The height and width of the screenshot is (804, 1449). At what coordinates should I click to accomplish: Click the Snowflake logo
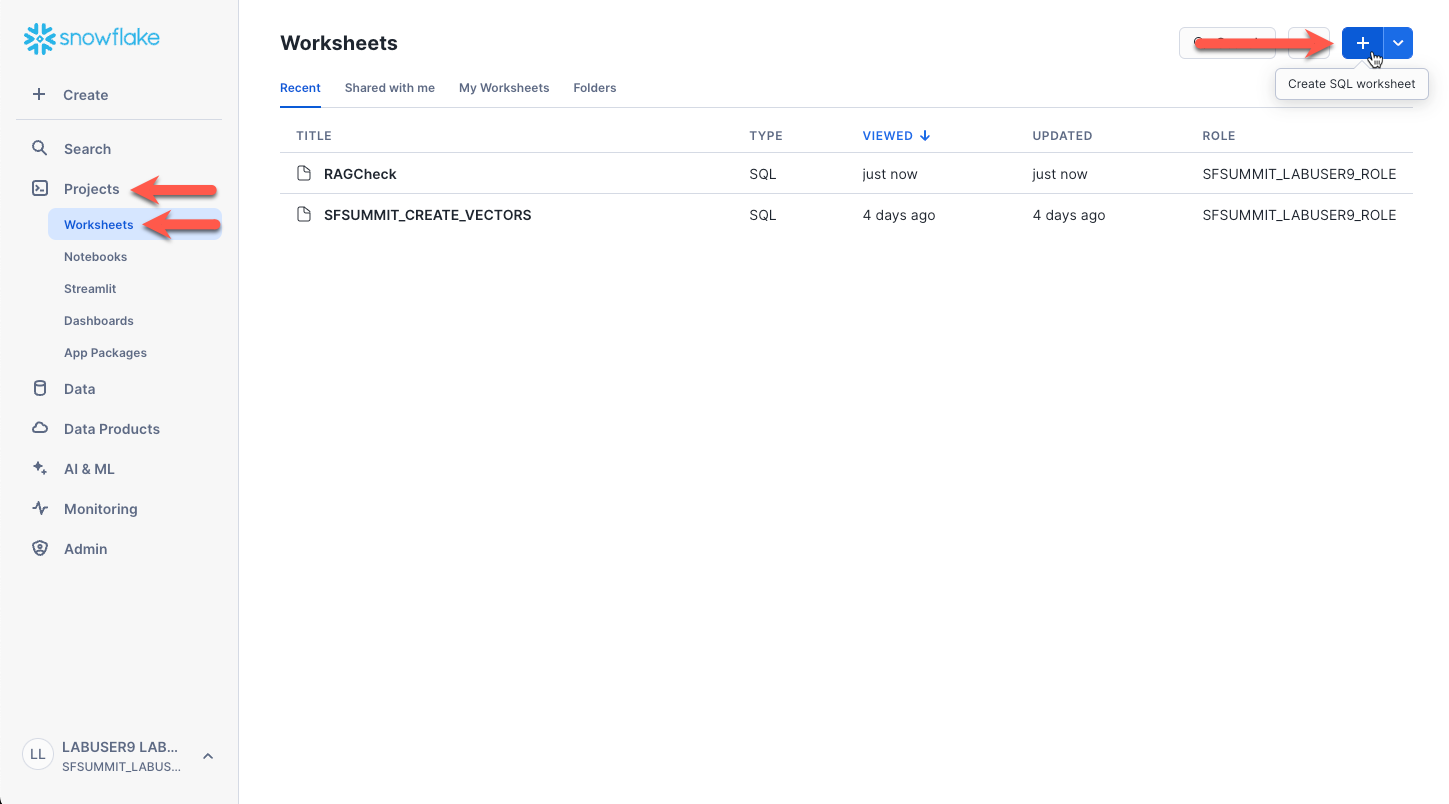pyautogui.click(x=92, y=39)
